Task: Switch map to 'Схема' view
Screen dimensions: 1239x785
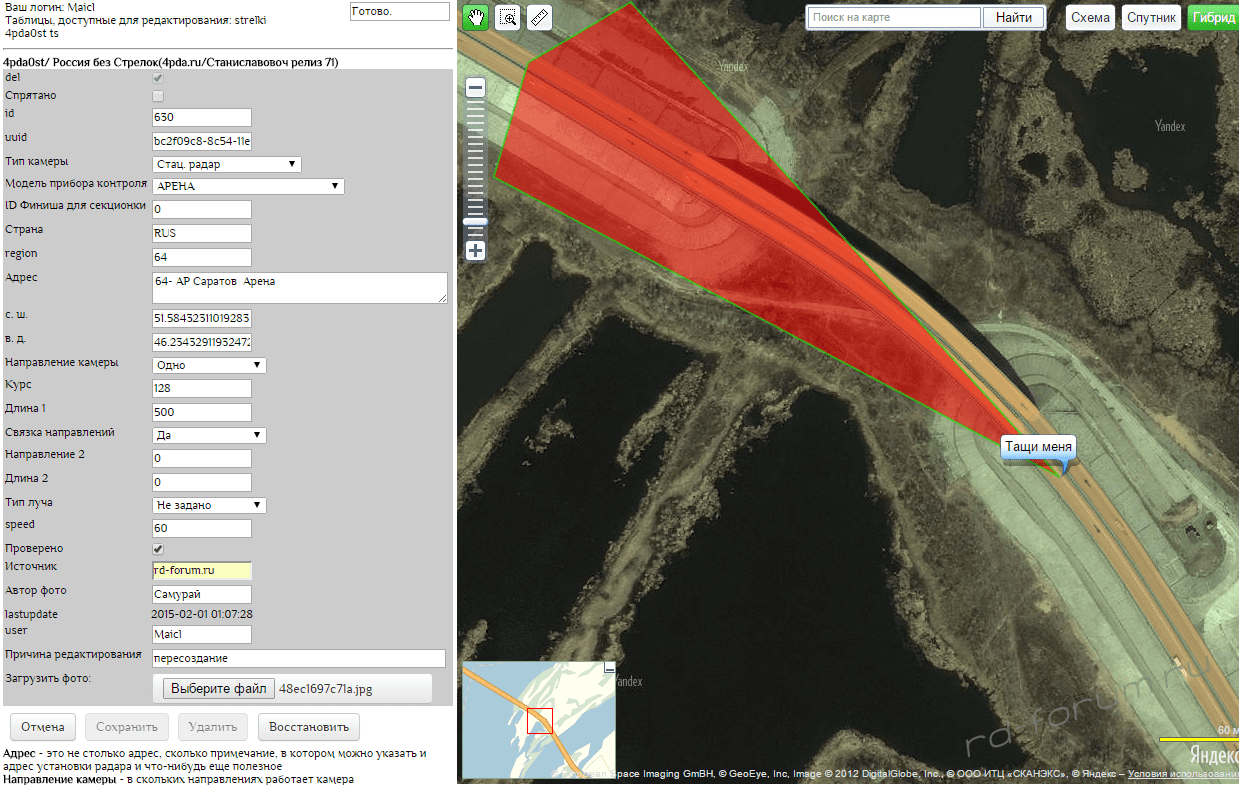Action: click(x=1090, y=17)
